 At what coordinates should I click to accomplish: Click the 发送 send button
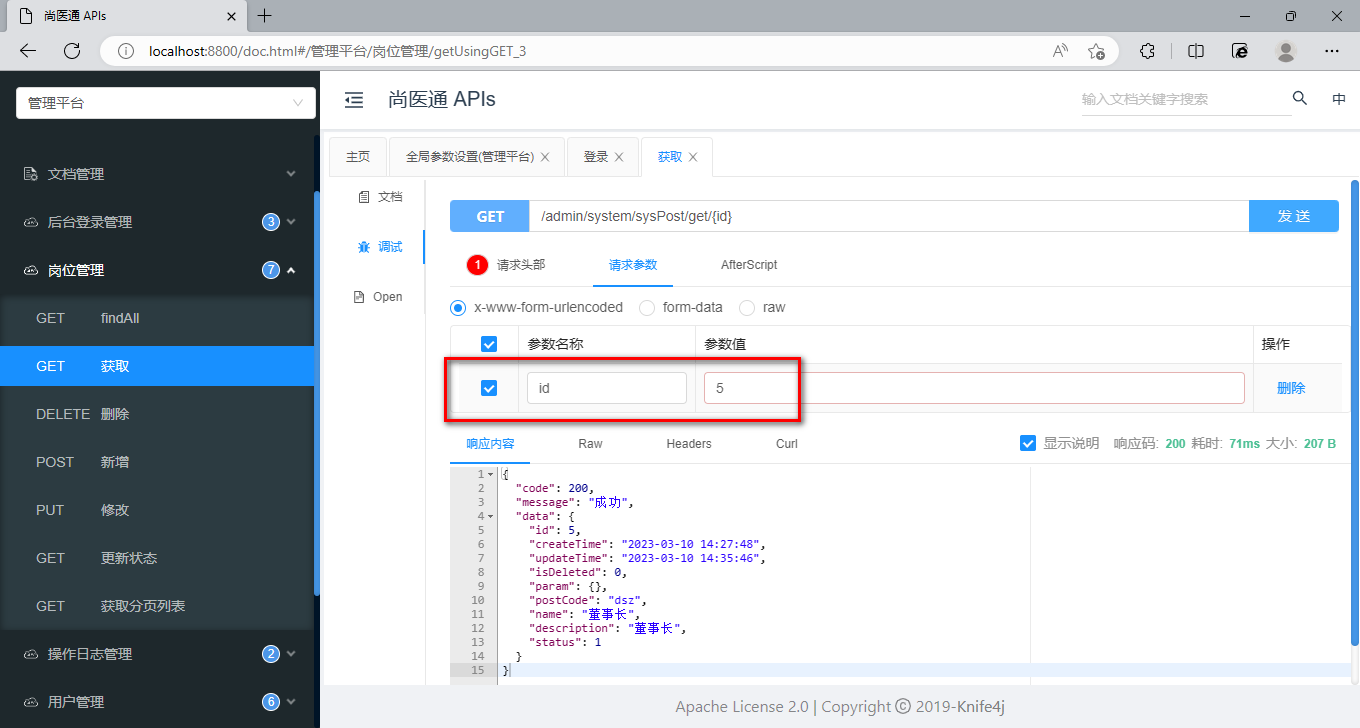(x=1294, y=216)
